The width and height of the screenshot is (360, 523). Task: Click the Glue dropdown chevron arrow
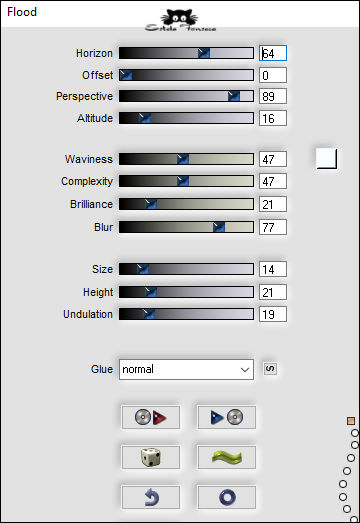[x=245, y=370]
